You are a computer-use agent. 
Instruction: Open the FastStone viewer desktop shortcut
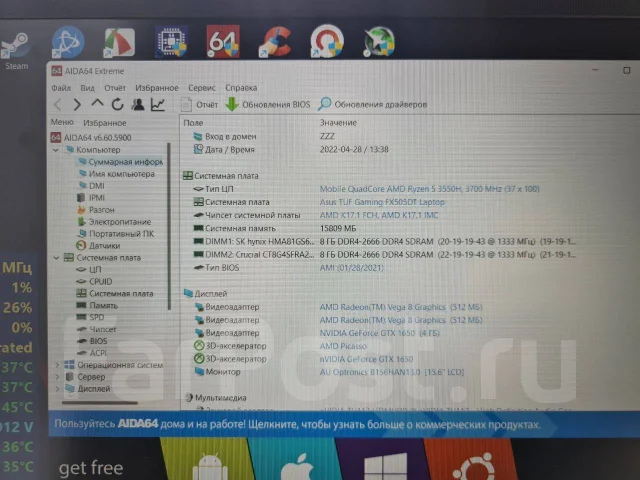tap(119, 42)
